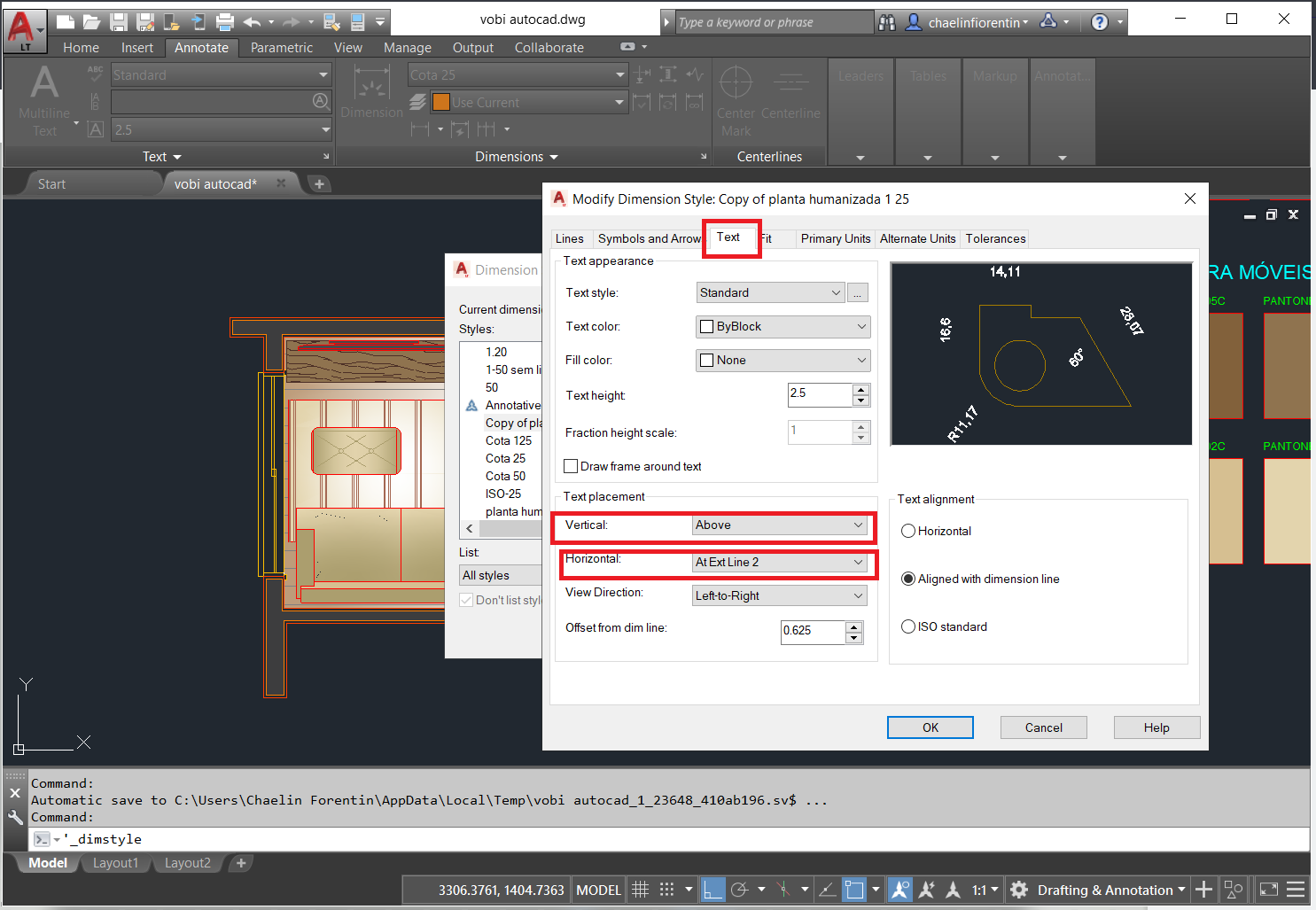Open the Text style dropdown
The width and height of the screenshot is (1316, 910).
pos(770,292)
